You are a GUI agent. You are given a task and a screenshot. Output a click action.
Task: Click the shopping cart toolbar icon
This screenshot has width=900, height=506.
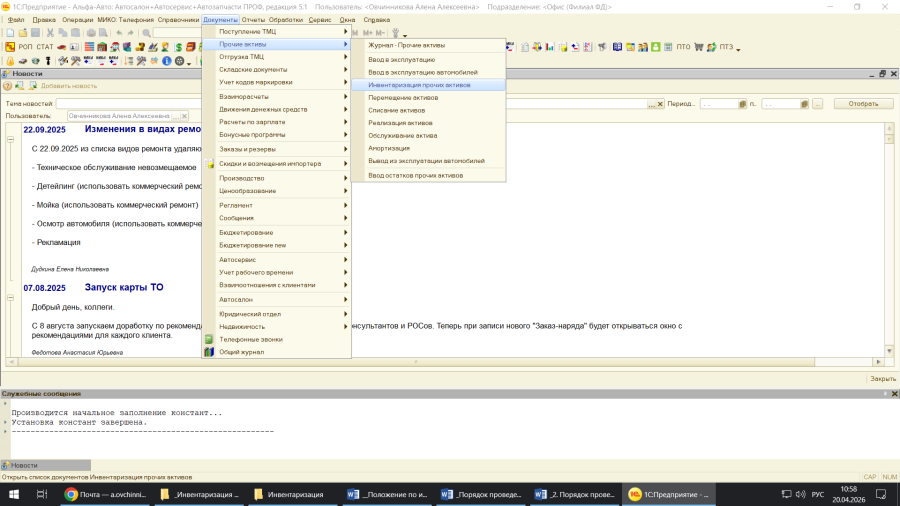[699, 47]
